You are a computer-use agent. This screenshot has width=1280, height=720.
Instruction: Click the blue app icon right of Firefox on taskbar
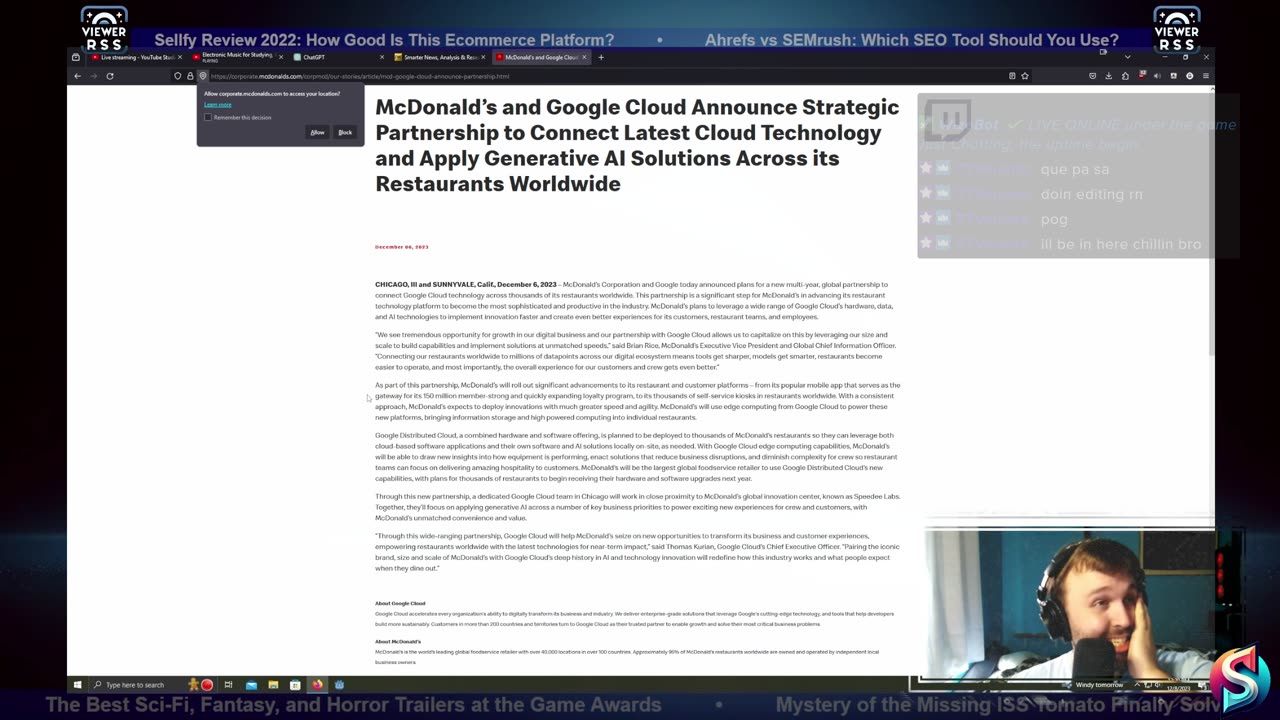[339, 685]
